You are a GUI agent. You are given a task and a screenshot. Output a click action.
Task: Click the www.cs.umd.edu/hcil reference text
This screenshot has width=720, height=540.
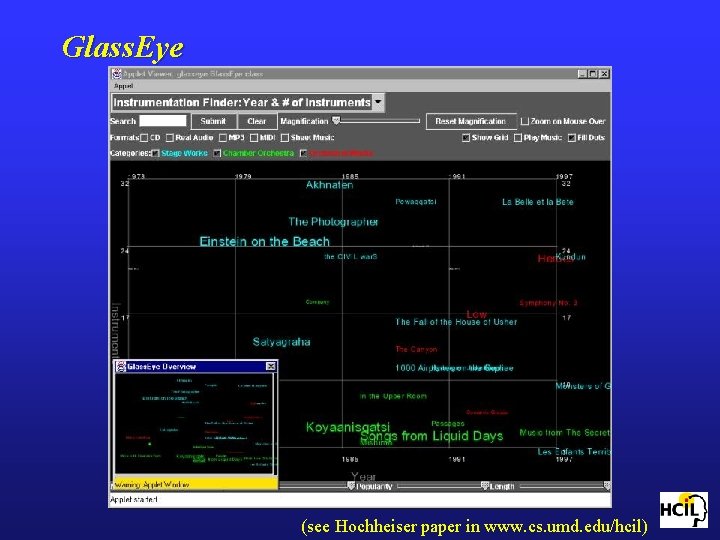tap(564, 526)
